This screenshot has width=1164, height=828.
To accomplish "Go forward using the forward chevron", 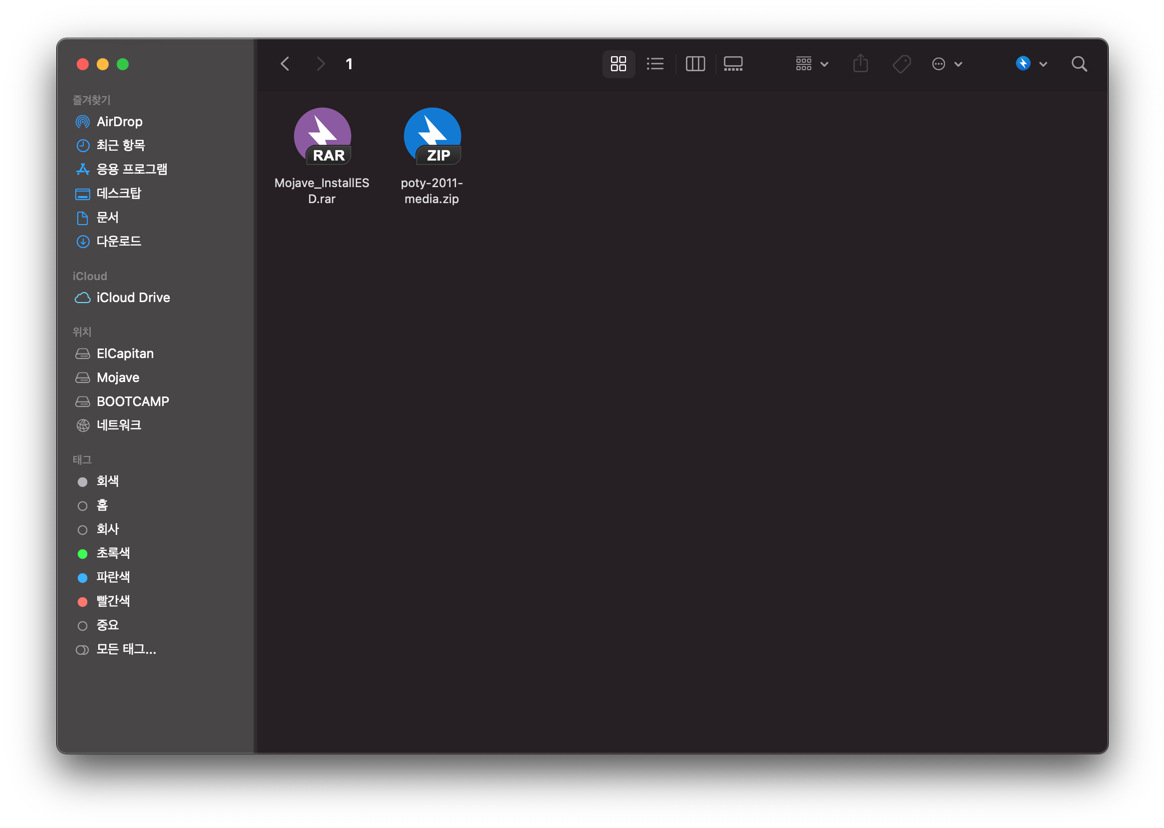I will pos(320,64).
